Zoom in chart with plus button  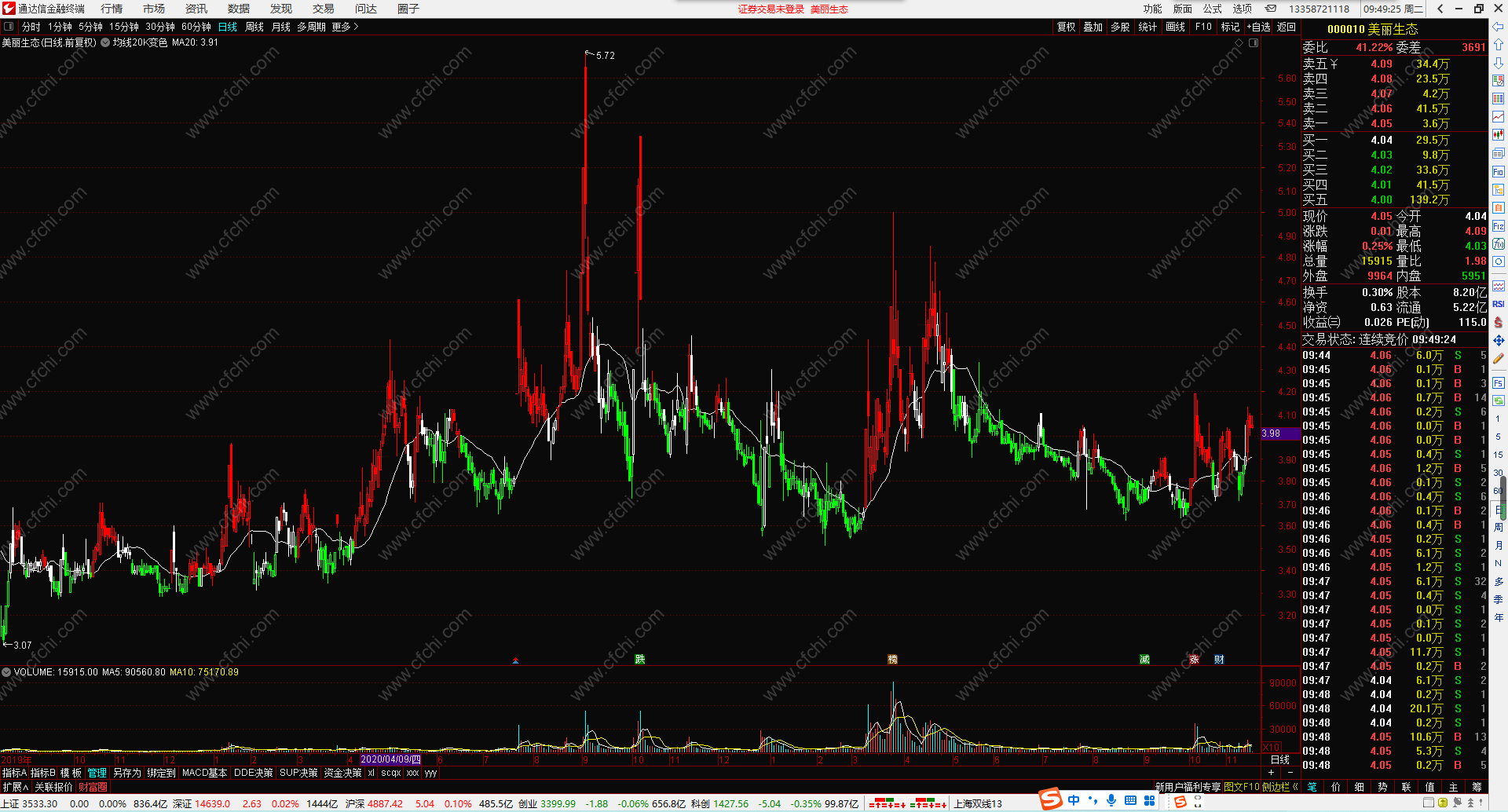1271,773
